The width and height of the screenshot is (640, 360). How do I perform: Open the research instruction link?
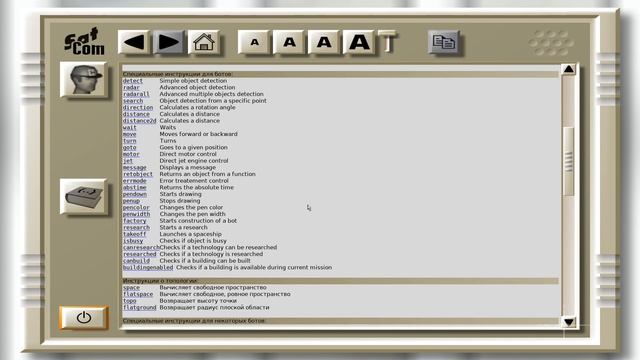click(x=136, y=227)
